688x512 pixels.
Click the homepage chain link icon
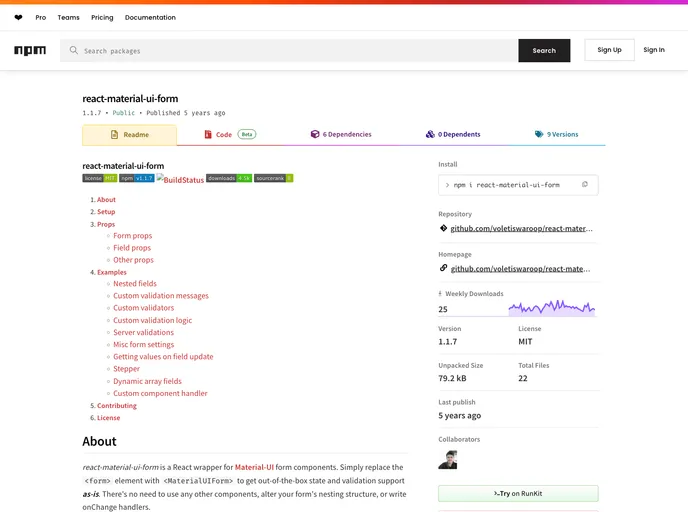(x=443, y=268)
